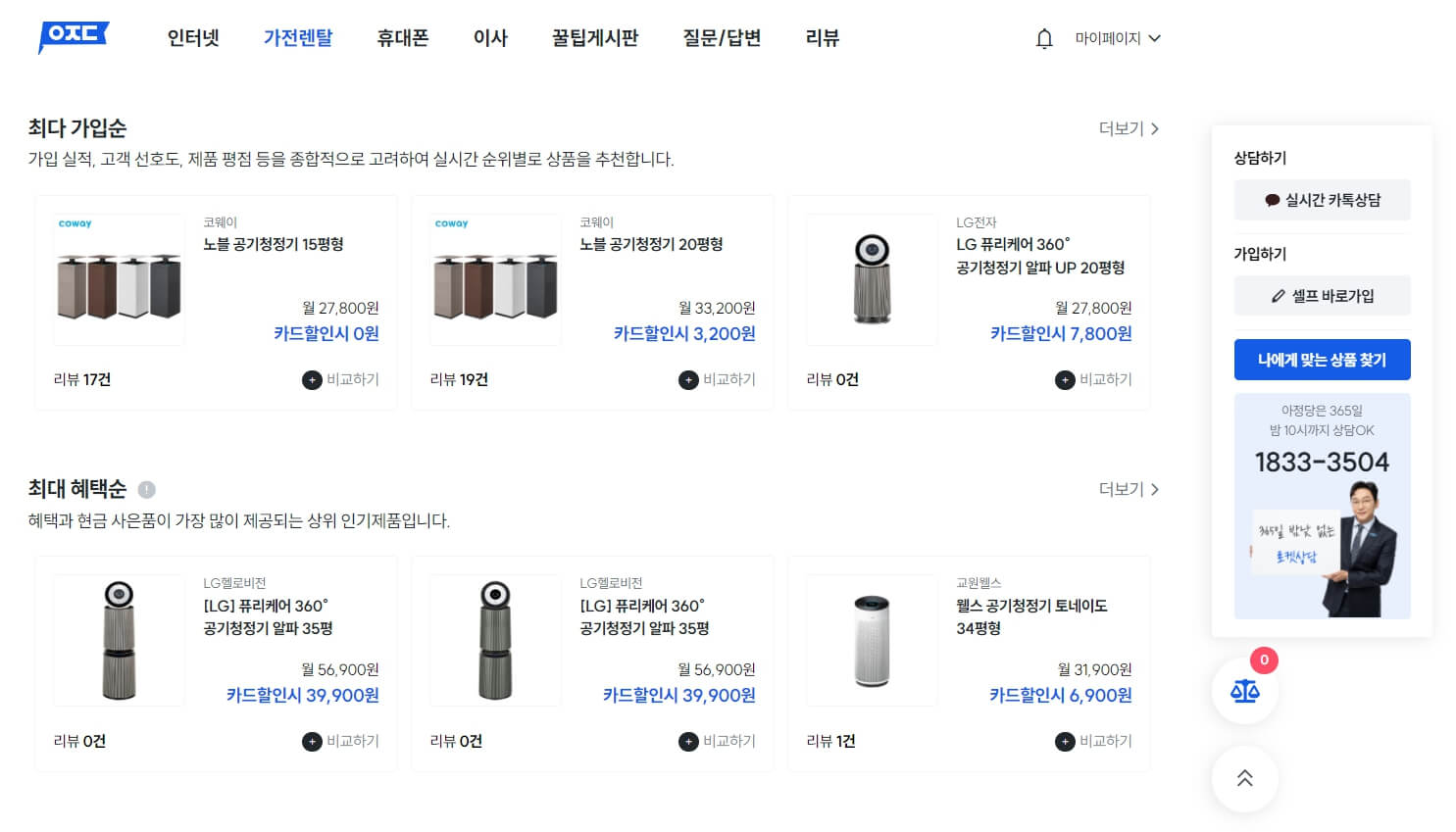The image size is (1456, 832).
Task: Open 리뷰 19건 for 노블 공기청정기 20평형
Action: pos(458,379)
